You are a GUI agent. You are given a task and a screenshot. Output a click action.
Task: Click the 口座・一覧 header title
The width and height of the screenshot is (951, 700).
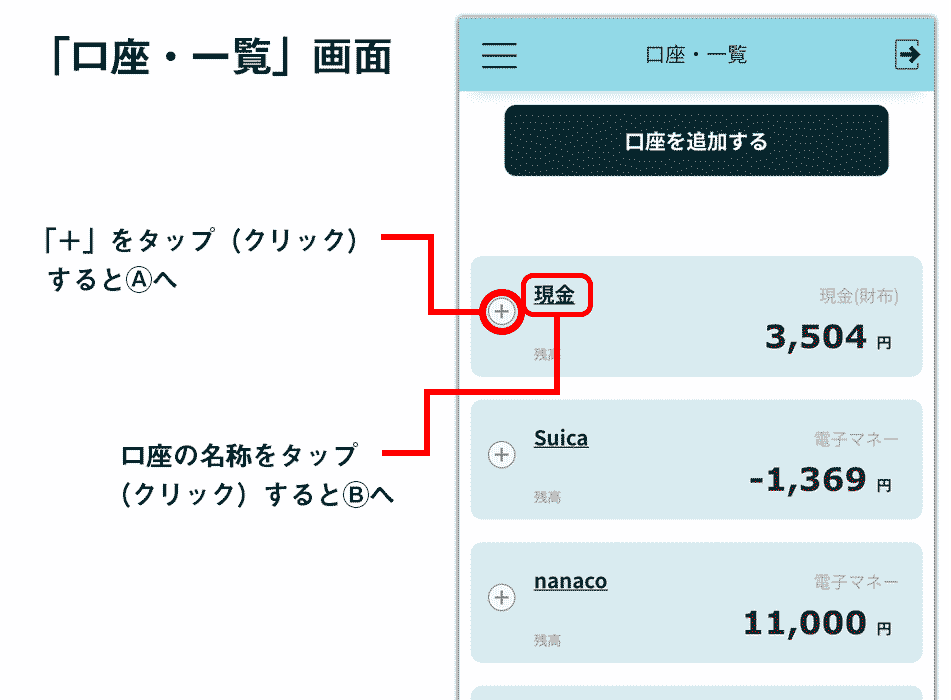click(x=696, y=55)
